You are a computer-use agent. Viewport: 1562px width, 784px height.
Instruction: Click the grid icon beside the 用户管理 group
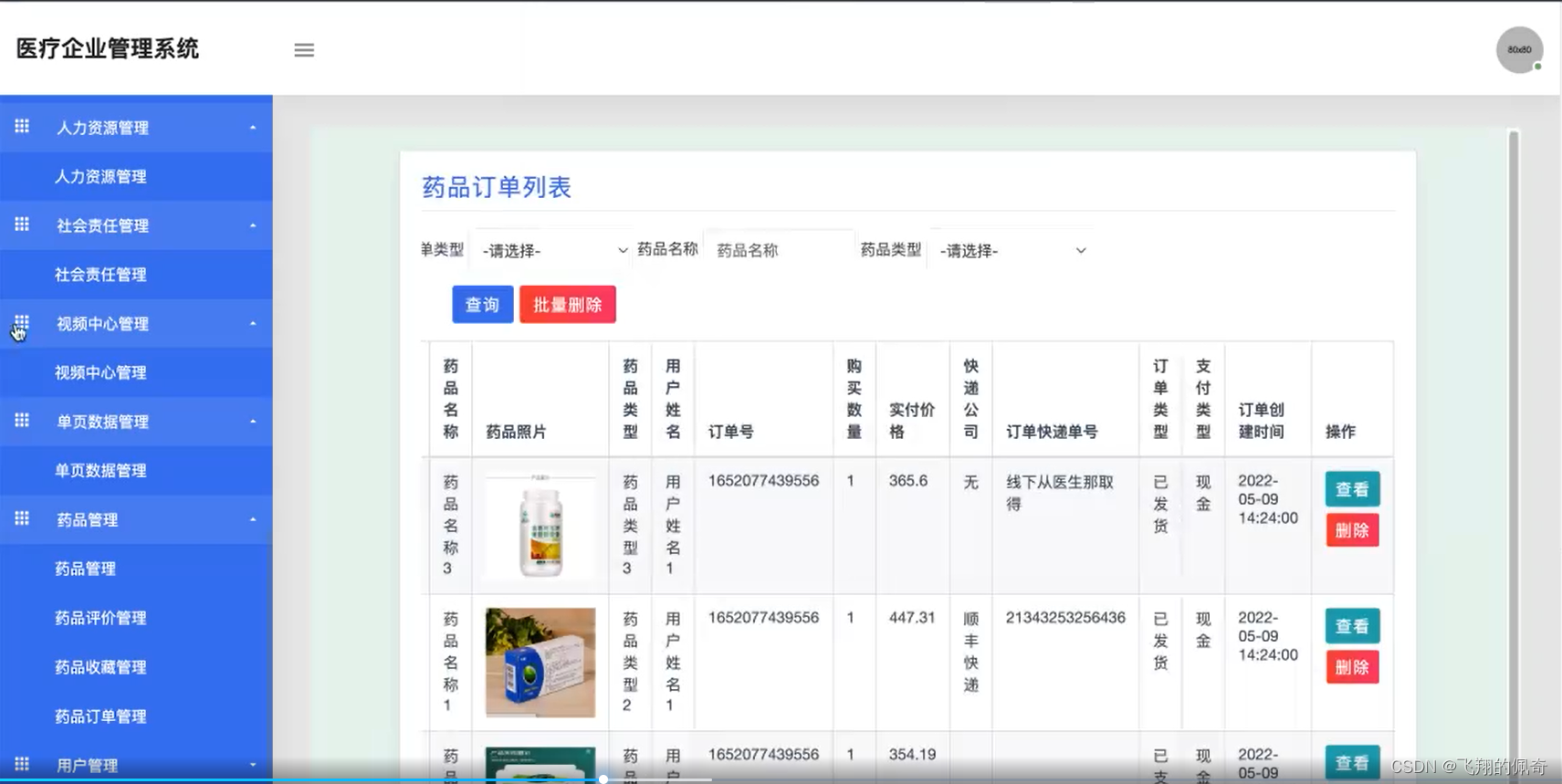click(22, 764)
